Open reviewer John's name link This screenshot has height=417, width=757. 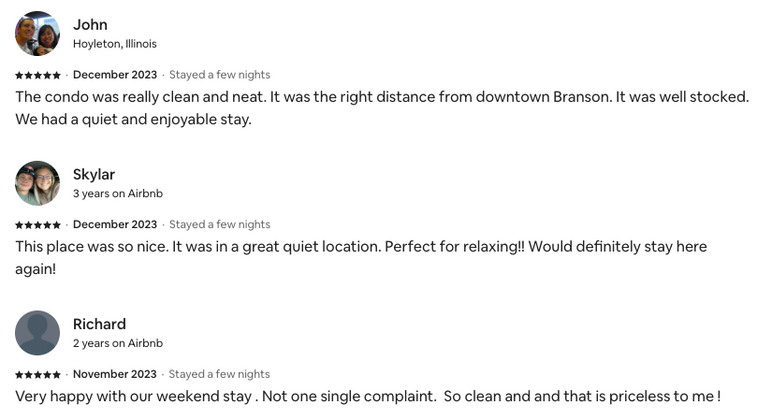pos(90,24)
